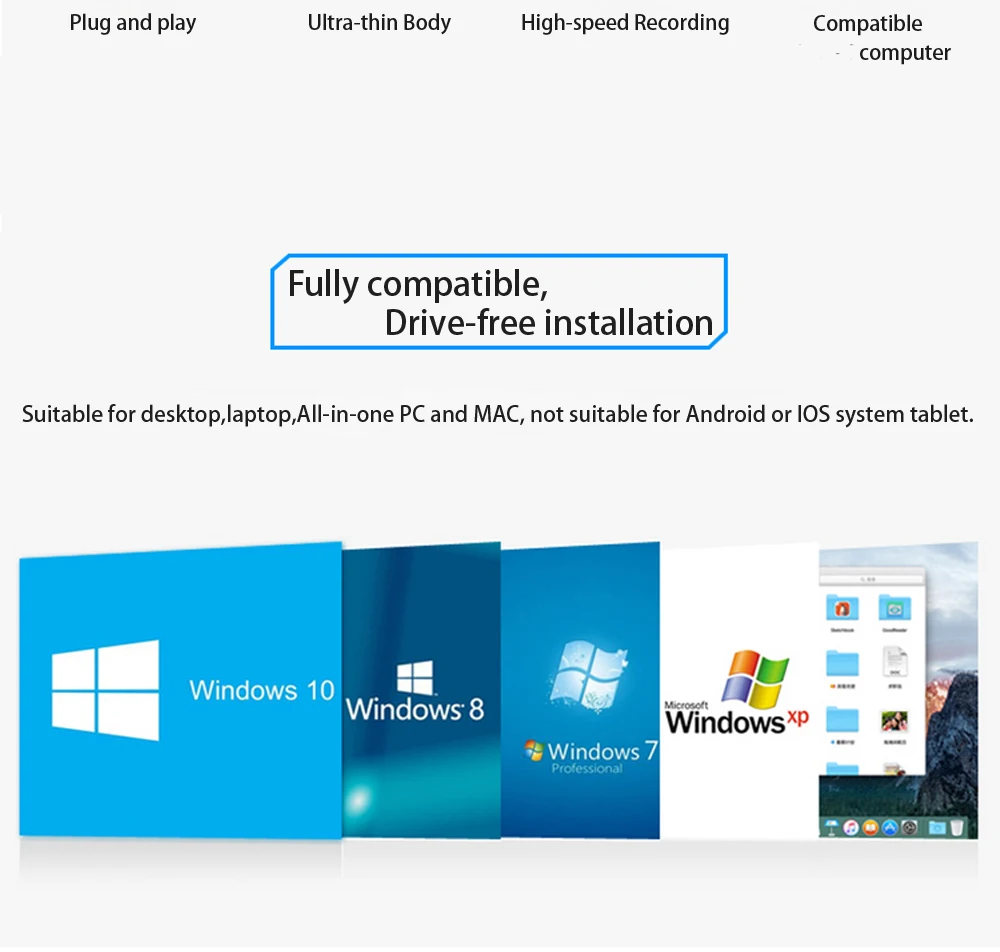Image resolution: width=1000 pixels, height=952 pixels.
Task: Click the 'Windows 8' wordmark
Action: (415, 710)
